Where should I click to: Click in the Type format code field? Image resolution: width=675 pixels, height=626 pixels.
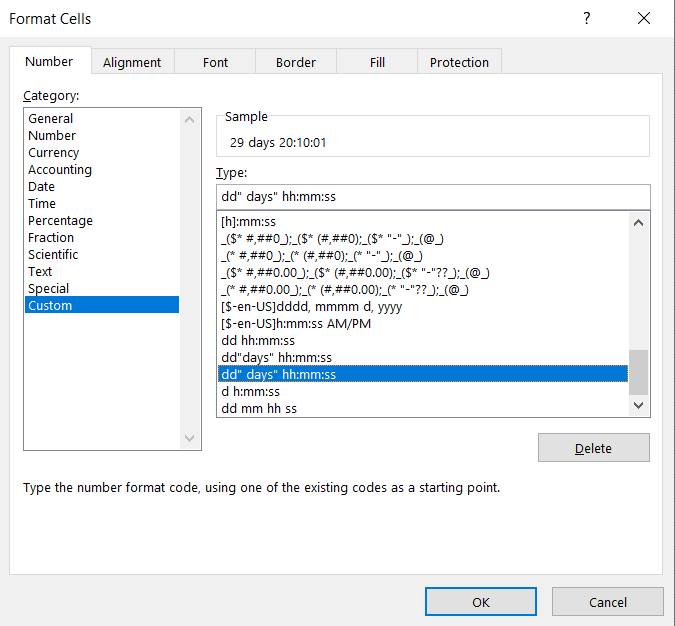coord(432,196)
